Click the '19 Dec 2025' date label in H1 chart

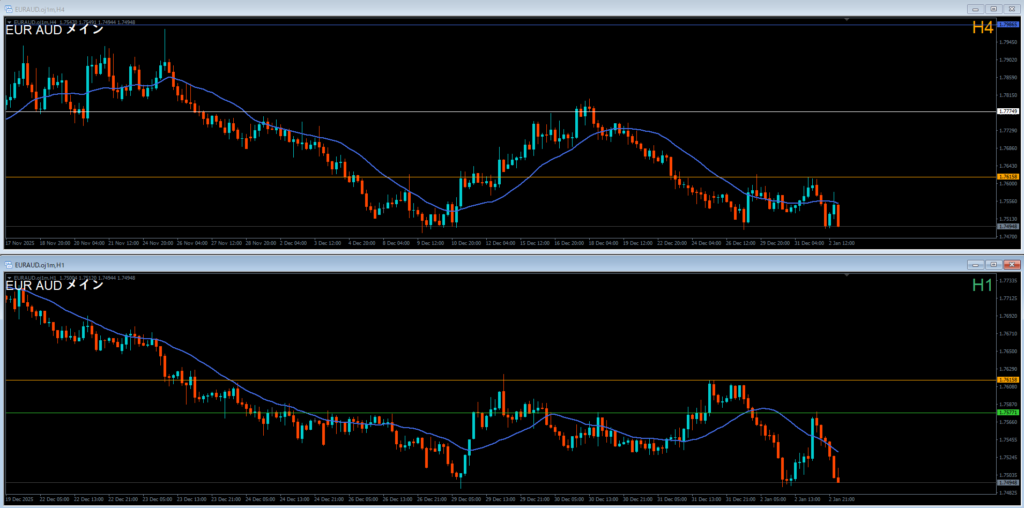(18, 500)
